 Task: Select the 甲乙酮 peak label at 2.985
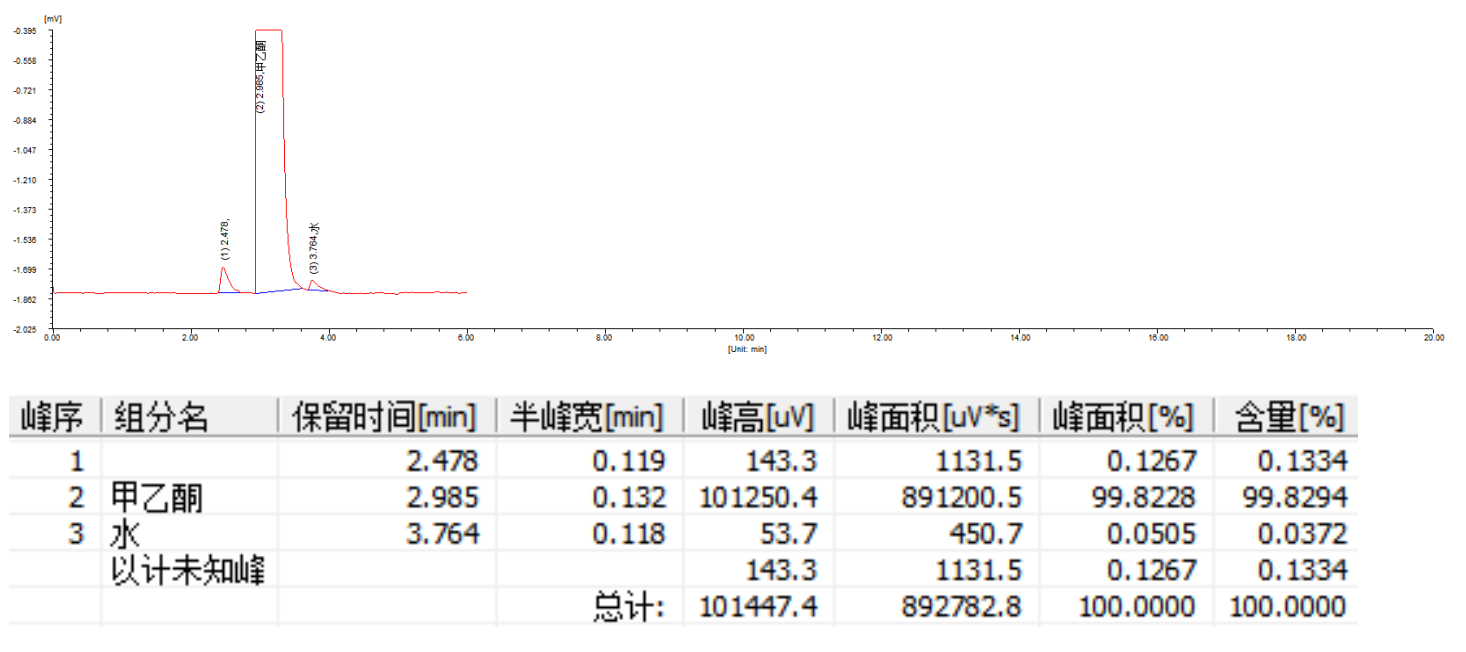pos(261,75)
